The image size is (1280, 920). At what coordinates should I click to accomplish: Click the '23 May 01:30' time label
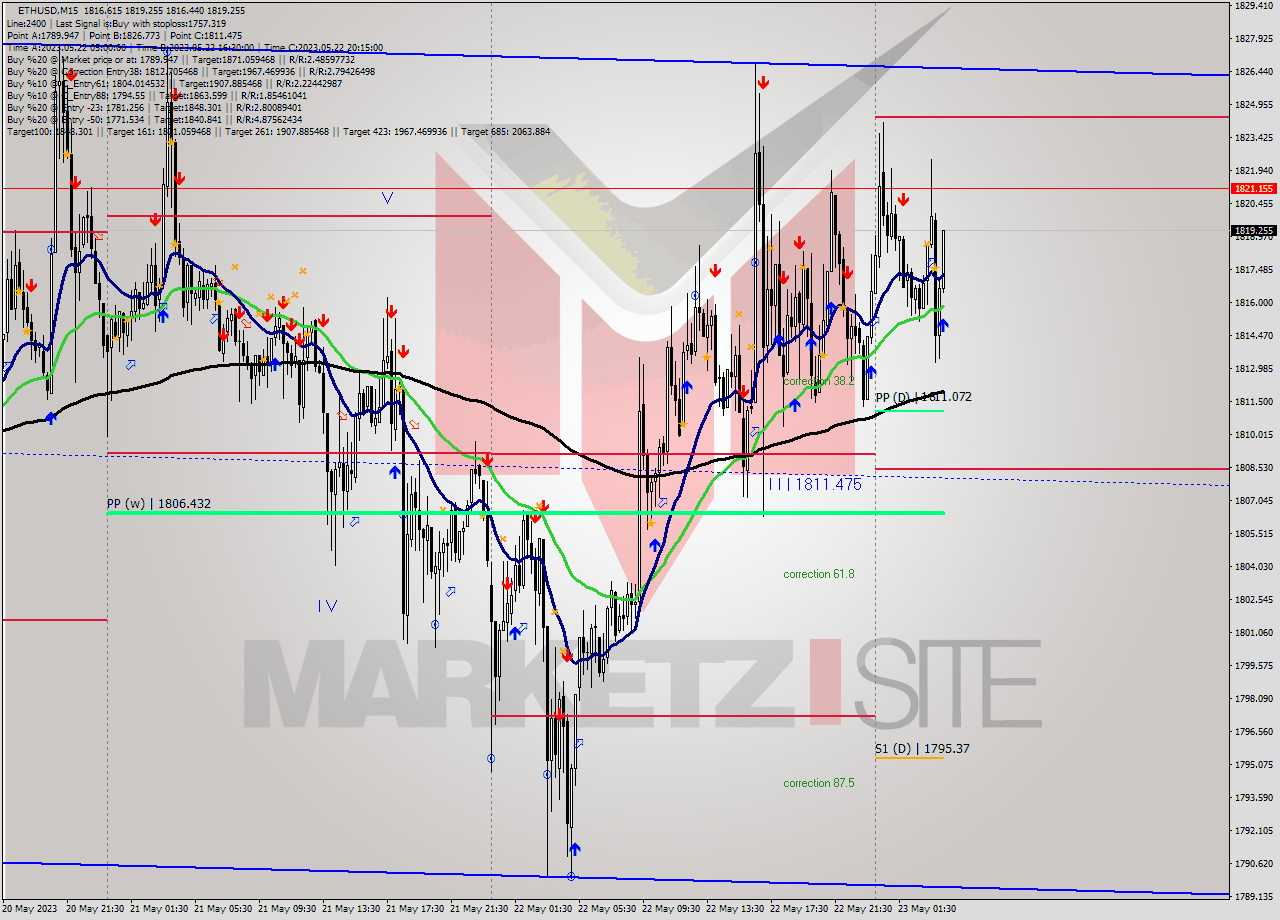(x=927, y=909)
